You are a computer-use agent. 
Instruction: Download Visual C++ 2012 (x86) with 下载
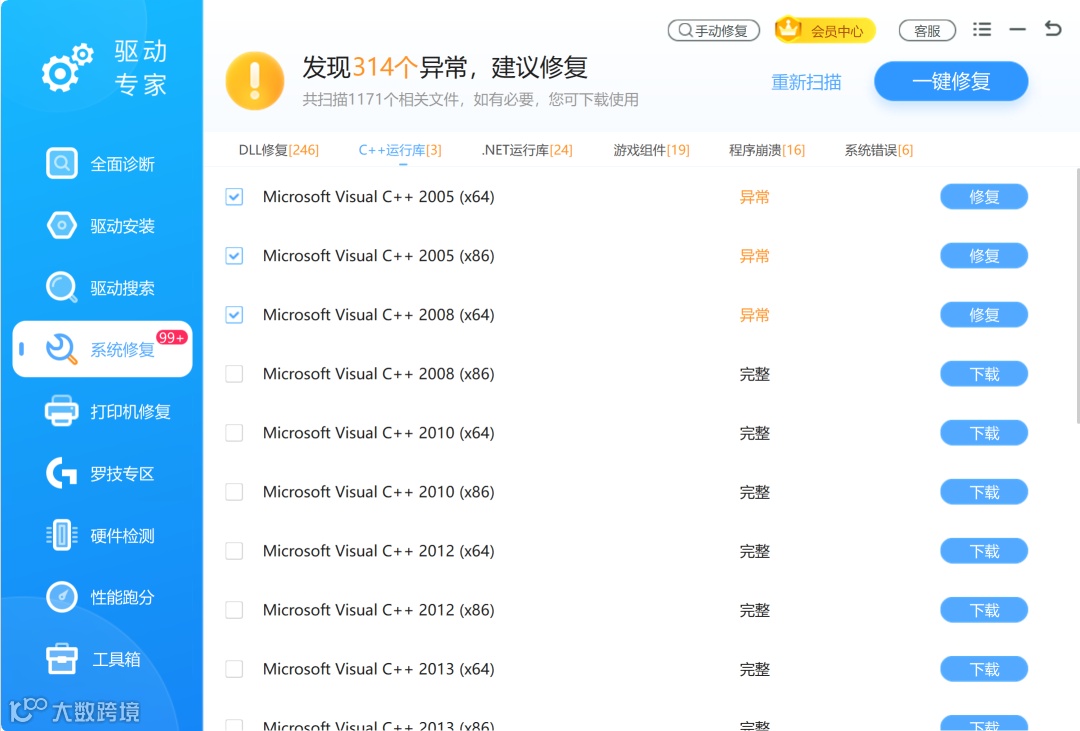[984, 610]
